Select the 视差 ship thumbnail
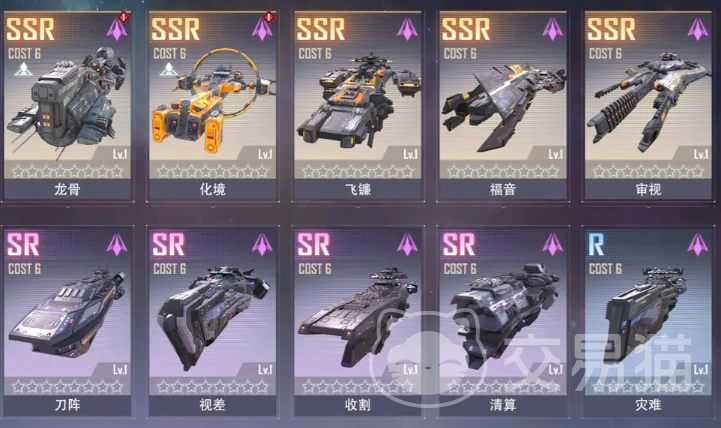This screenshot has height=428, width=721. [212, 316]
